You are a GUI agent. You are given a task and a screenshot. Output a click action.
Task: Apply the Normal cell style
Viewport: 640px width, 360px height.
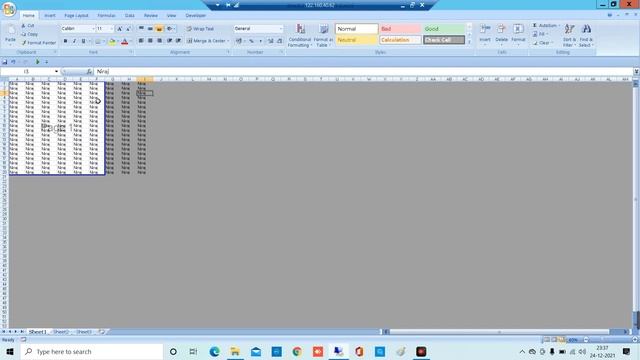point(356,29)
